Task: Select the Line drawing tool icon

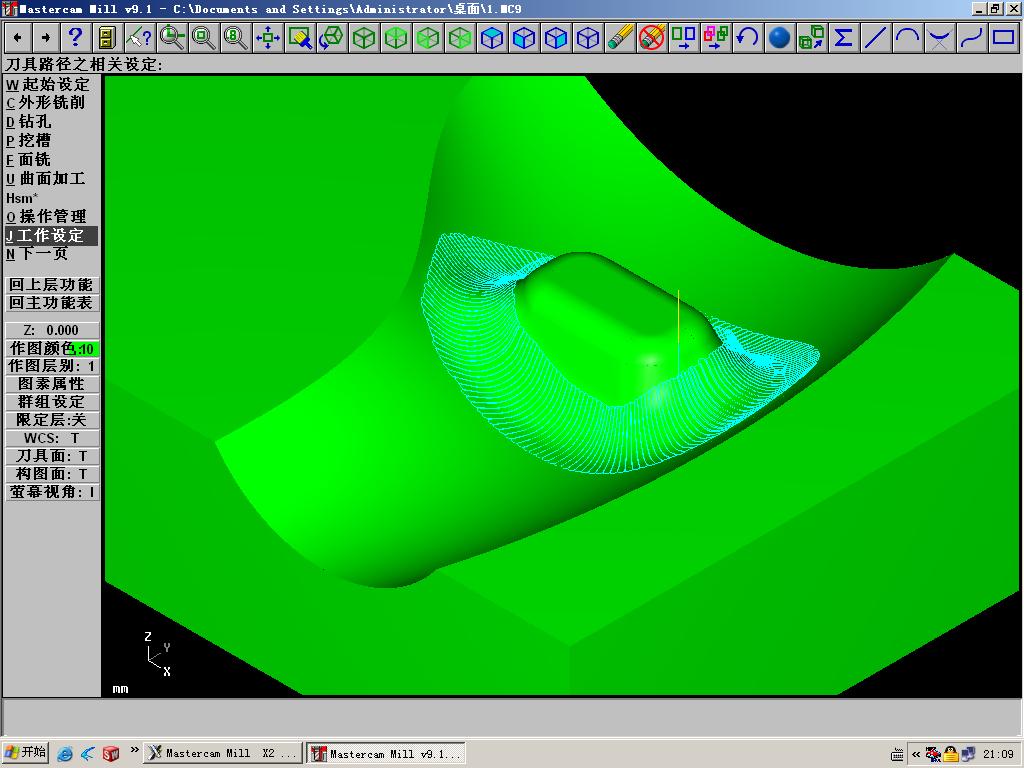Action: click(x=876, y=37)
